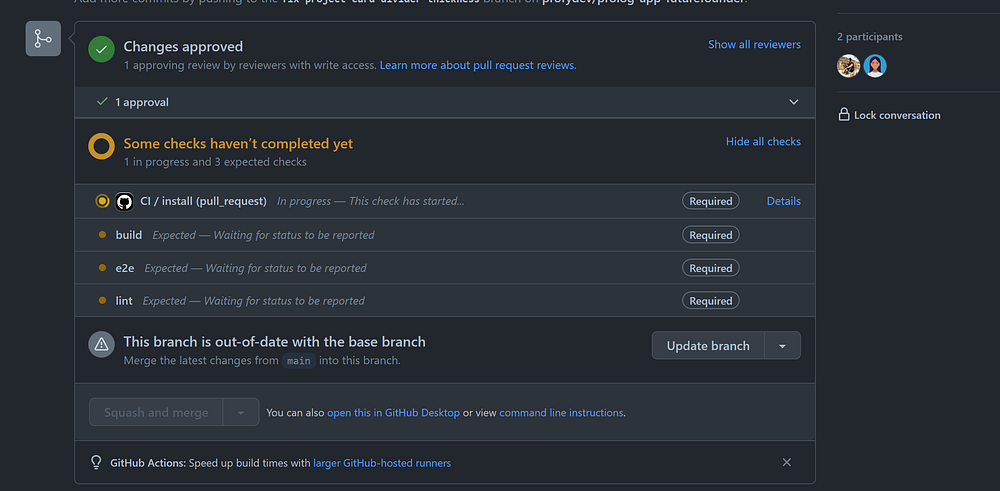1000x491 pixels.
Task: Open the Squash and merge method dropdown
Action: (x=240, y=412)
